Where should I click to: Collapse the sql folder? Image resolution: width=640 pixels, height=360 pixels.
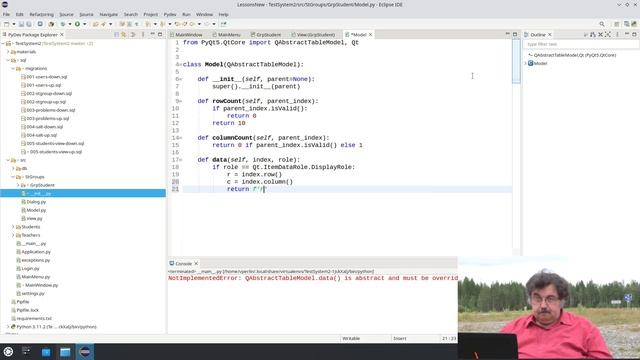point(8,60)
